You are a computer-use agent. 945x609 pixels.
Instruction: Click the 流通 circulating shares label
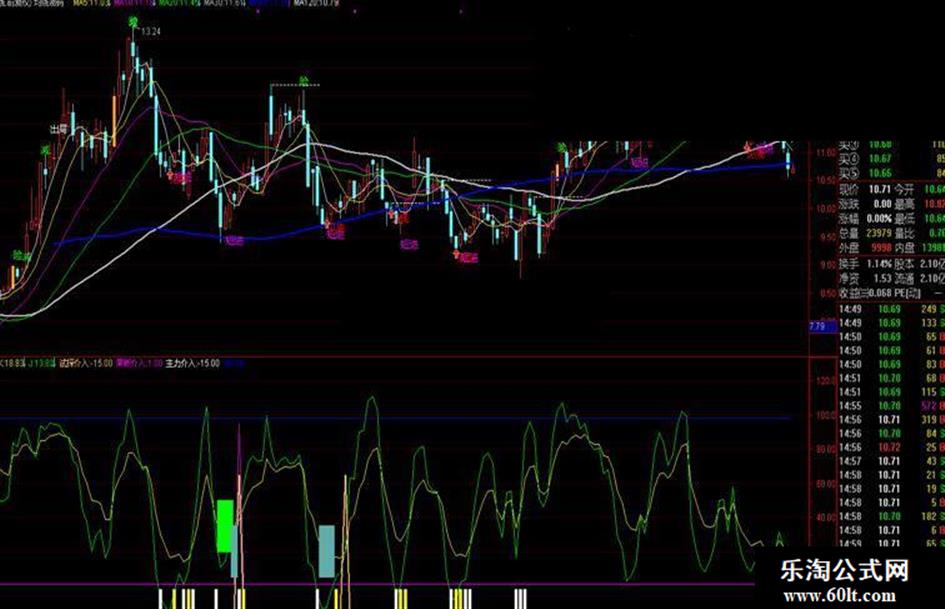904,279
